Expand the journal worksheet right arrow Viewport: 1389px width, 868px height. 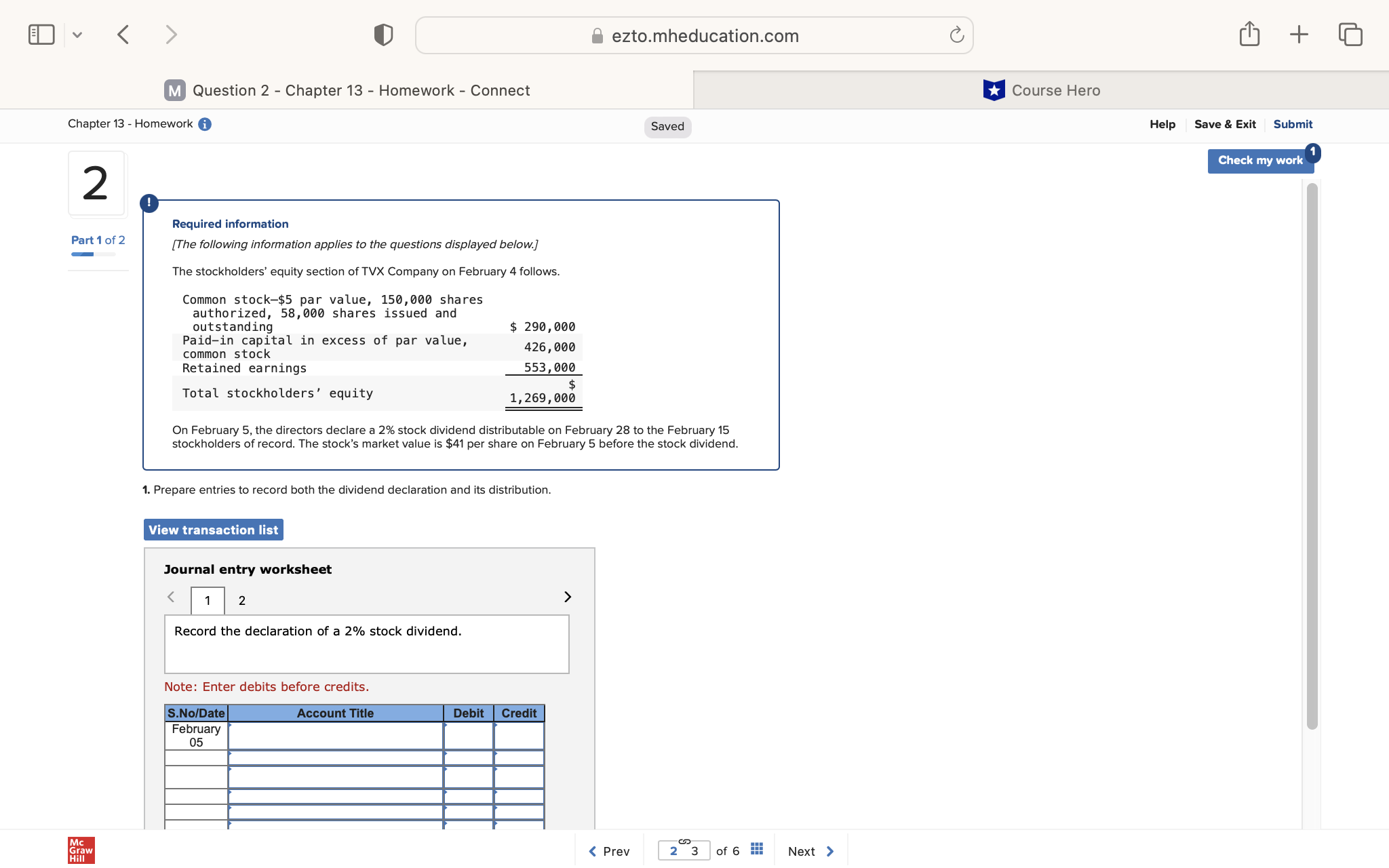point(567,597)
